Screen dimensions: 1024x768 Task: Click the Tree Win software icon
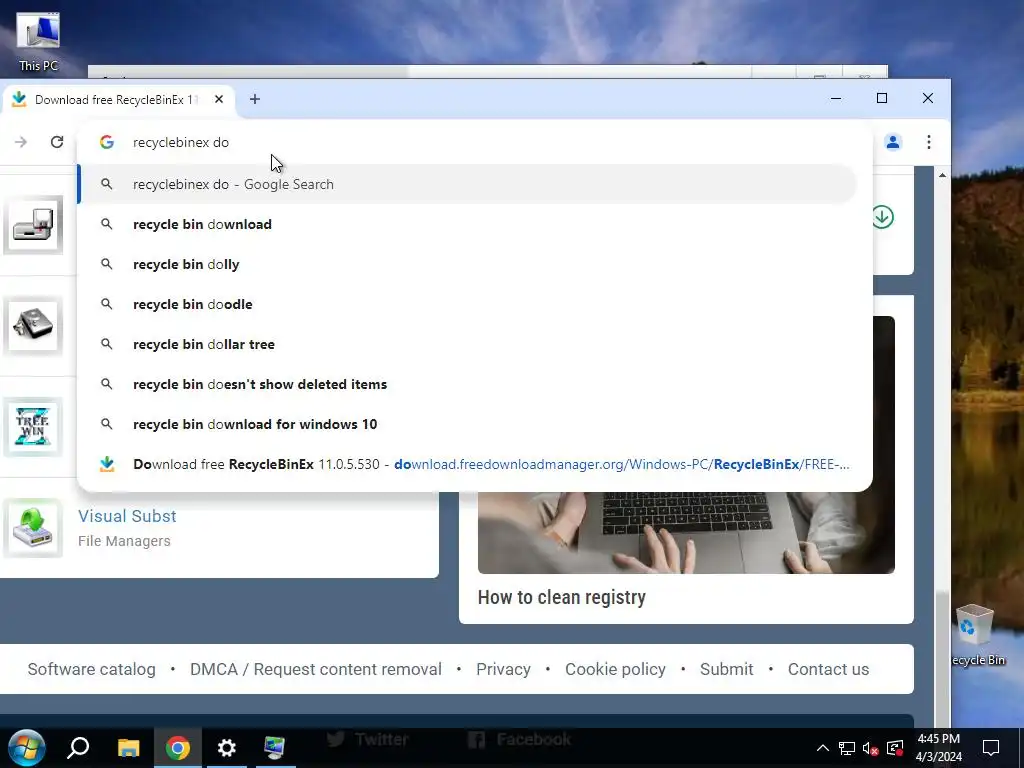(33, 426)
